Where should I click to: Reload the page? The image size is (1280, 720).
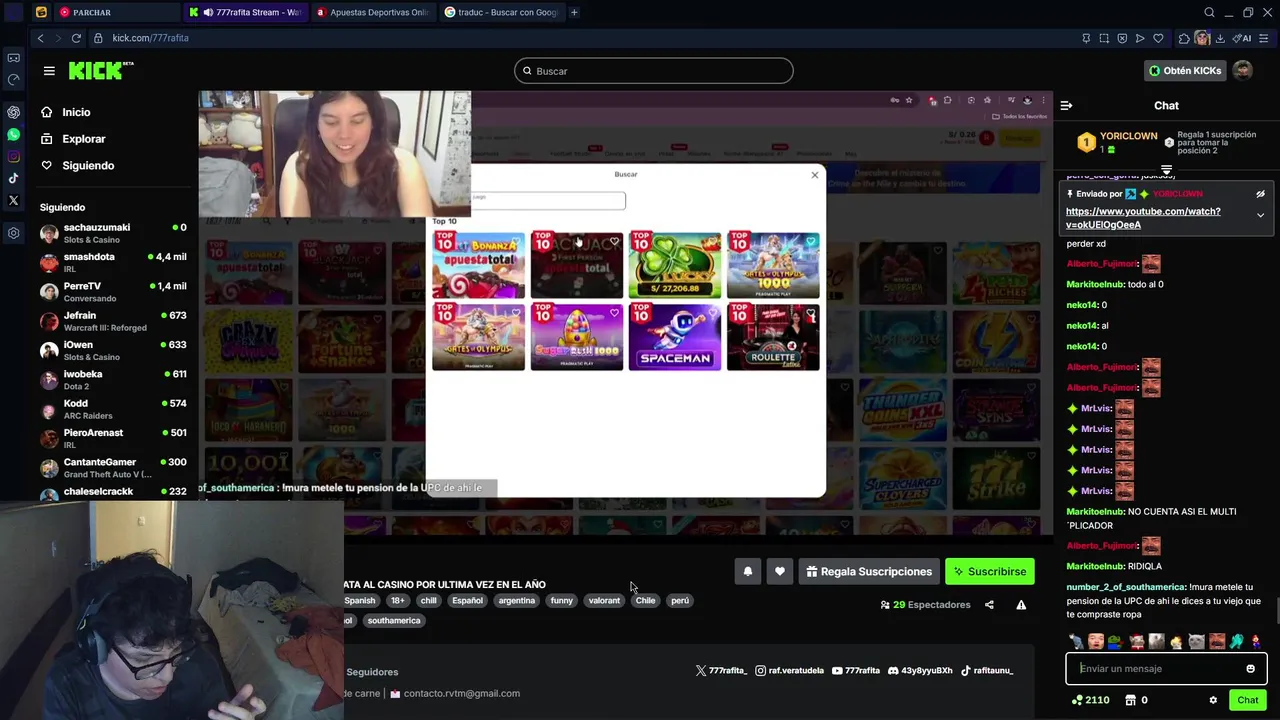(x=76, y=38)
